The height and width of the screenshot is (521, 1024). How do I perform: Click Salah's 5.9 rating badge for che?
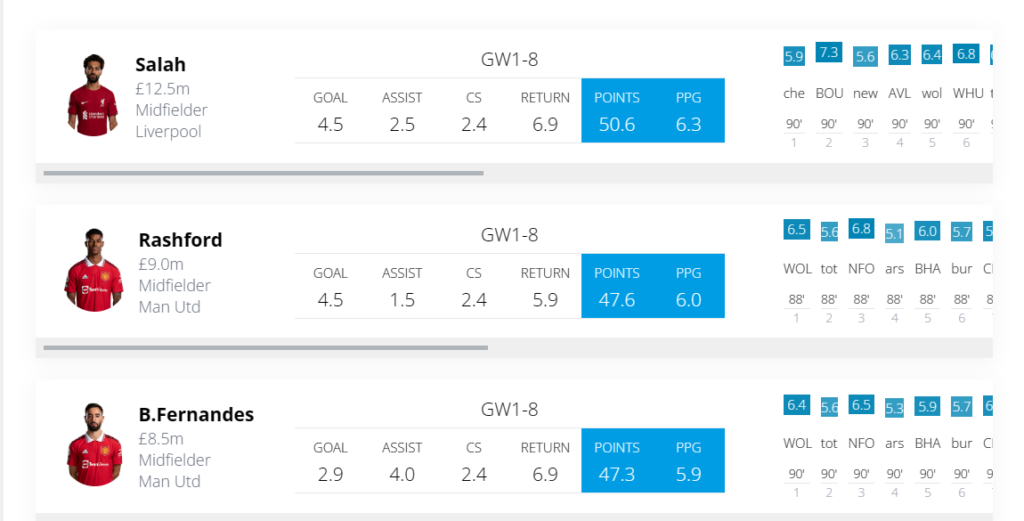pyautogui.click(x=794, y=56)
